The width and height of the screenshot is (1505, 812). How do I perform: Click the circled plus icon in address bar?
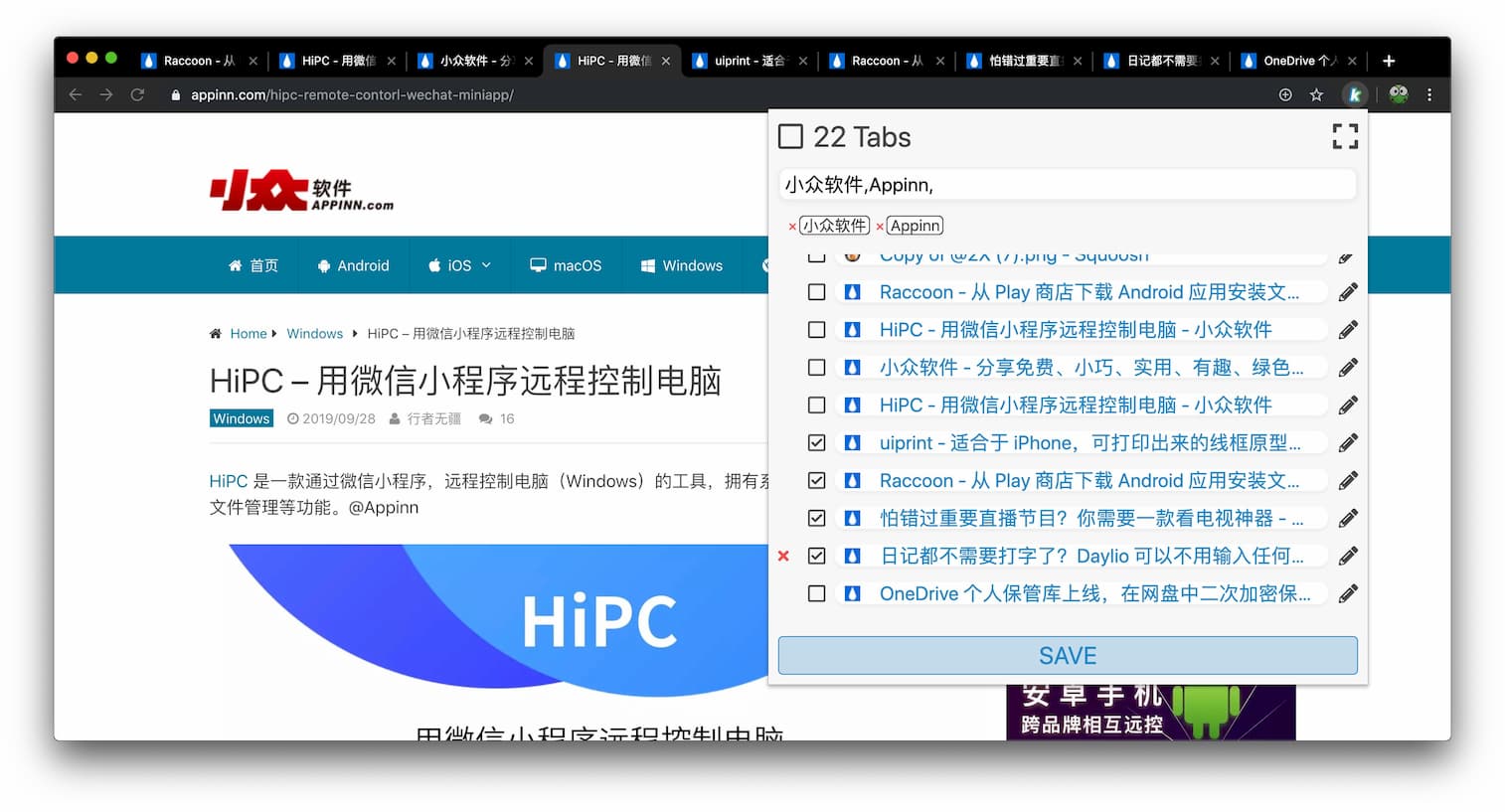(x=1285, y=94)
